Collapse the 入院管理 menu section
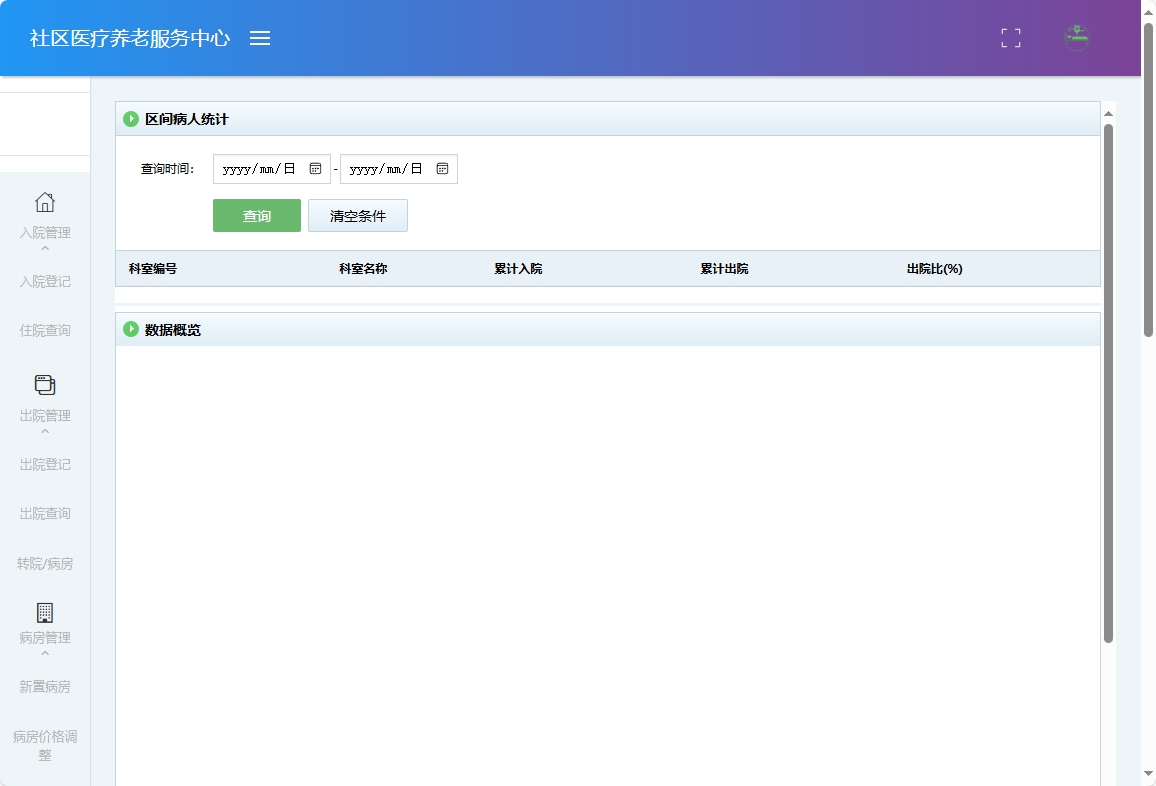The height and width of the screenshot is (786, 1156). 45,233
